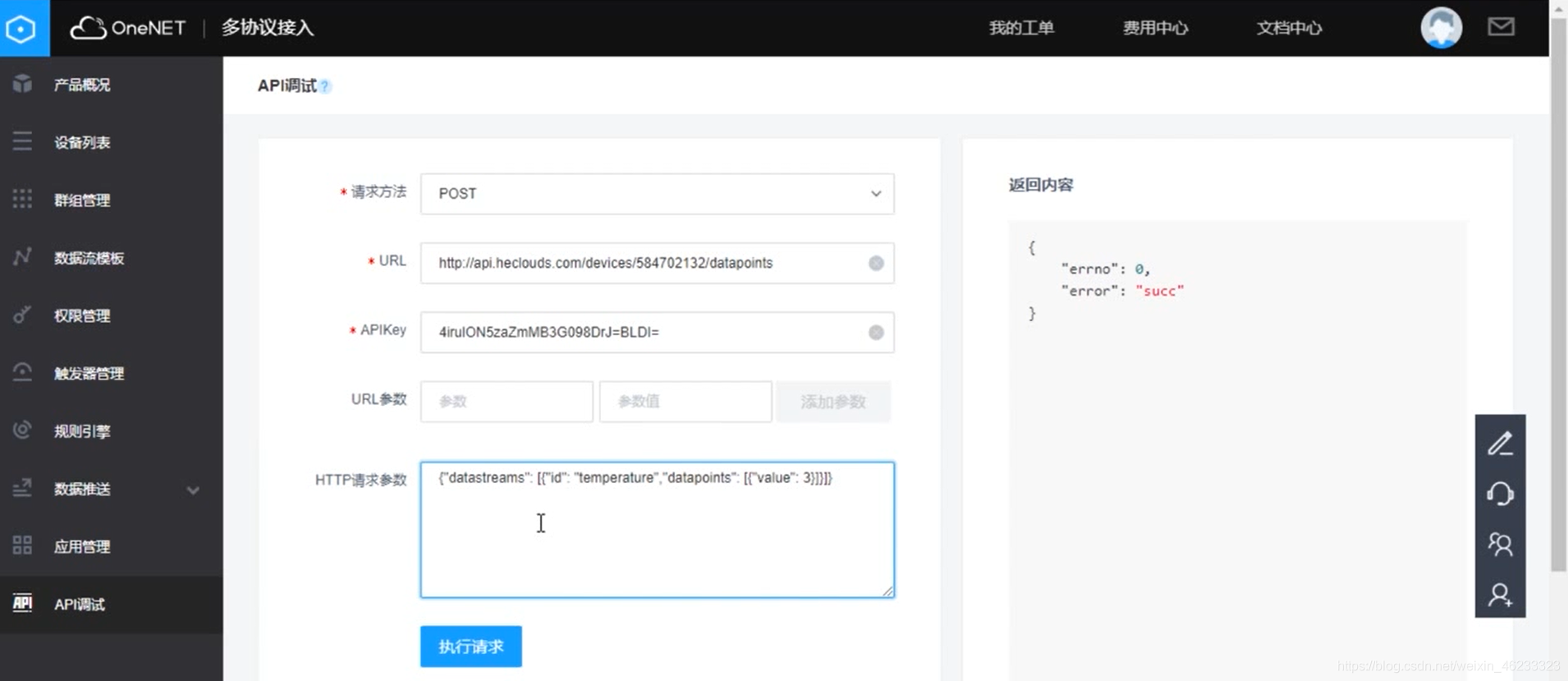1568x681 pixels.
Task: Click the textarea resize handle corner
Action: point(887,591)
